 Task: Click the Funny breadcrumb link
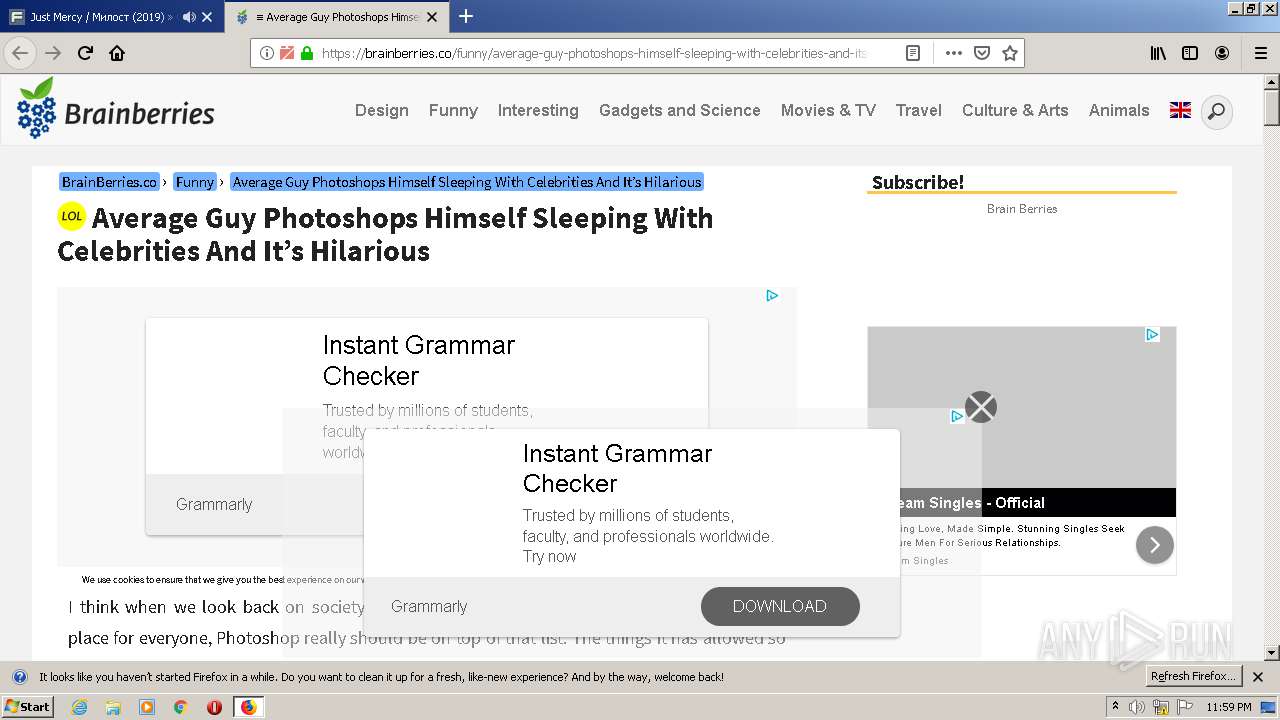point(195,182)
